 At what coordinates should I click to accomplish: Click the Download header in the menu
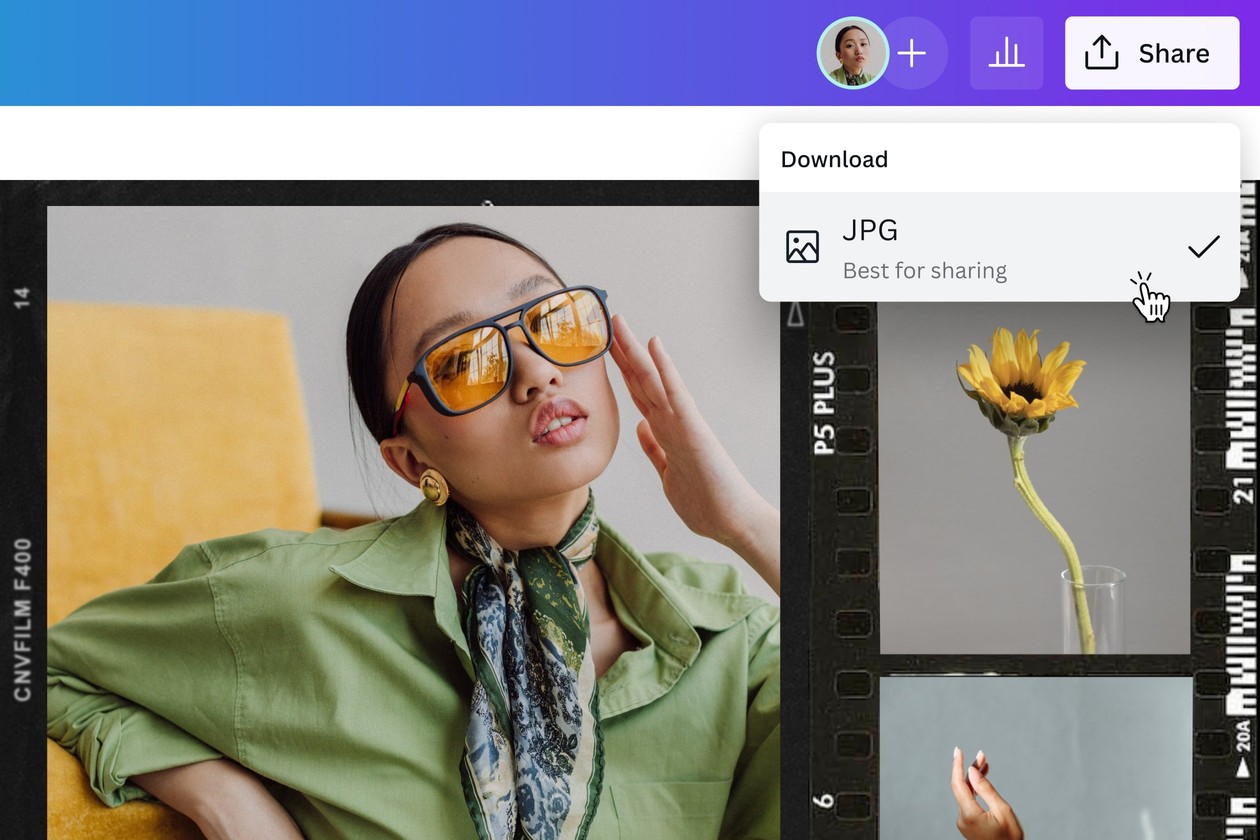(x=834, y=159)
